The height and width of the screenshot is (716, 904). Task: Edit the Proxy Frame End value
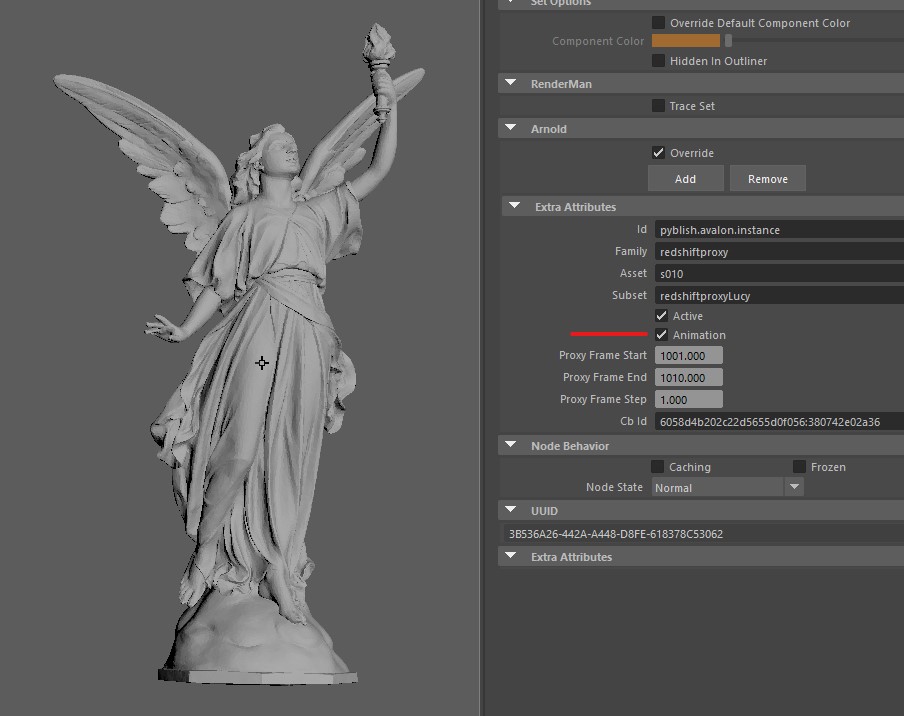pyautogui.click(x=688, y=377)
